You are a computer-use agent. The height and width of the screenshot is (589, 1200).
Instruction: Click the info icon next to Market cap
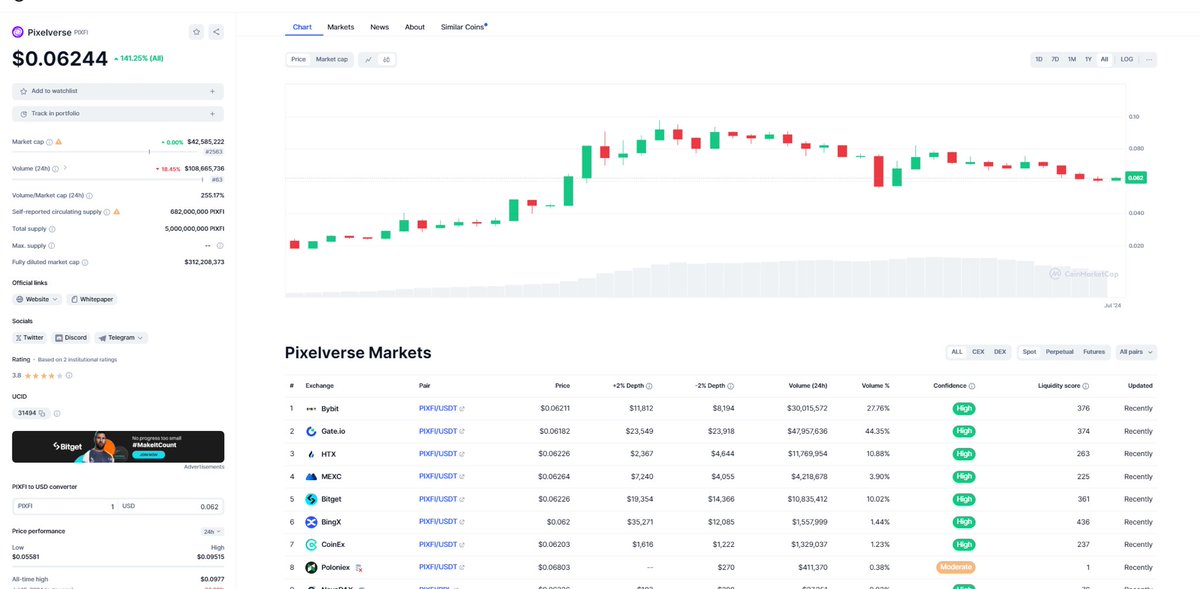pos(49,142)
